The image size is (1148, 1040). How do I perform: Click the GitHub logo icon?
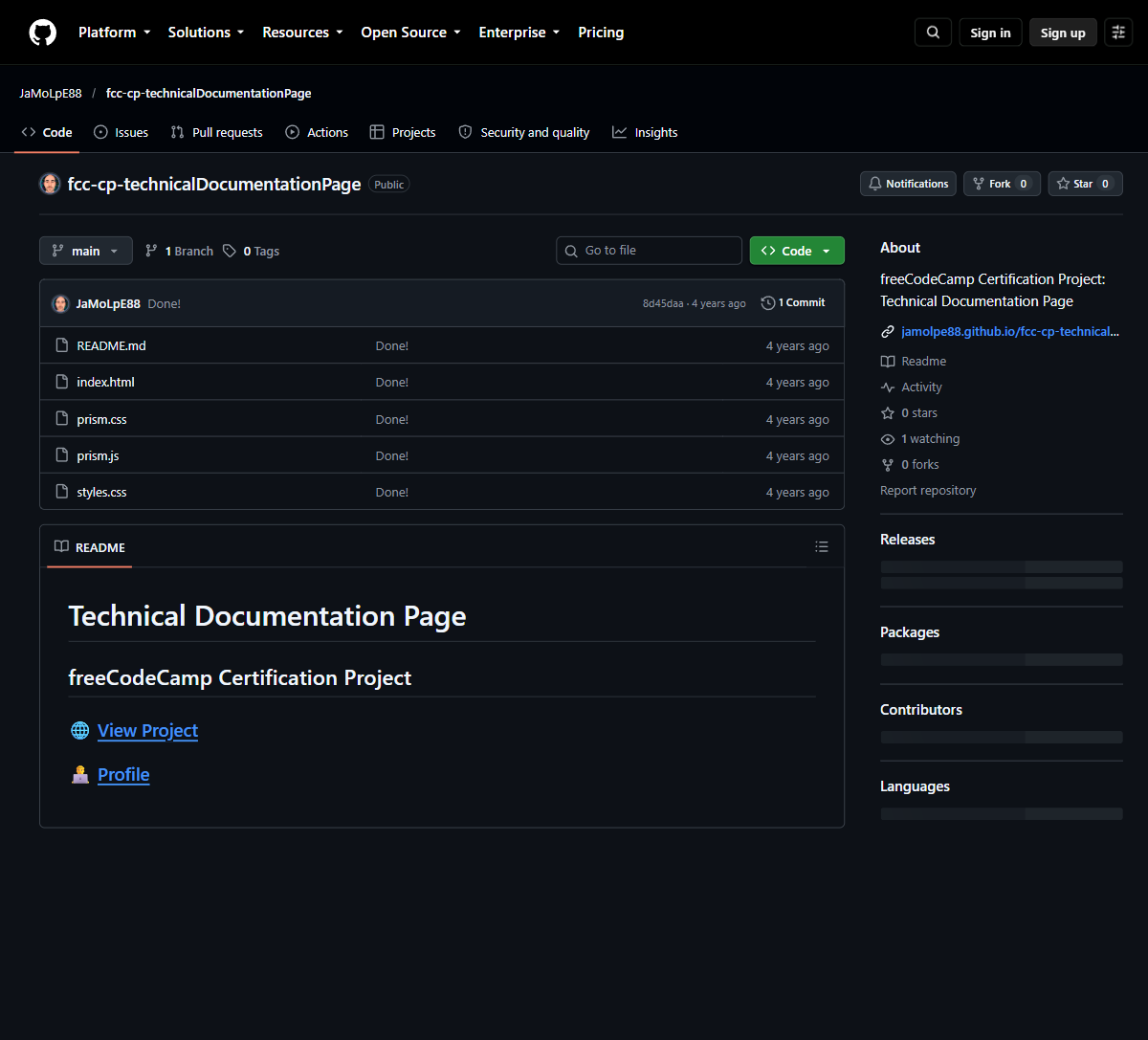[43, 33]
